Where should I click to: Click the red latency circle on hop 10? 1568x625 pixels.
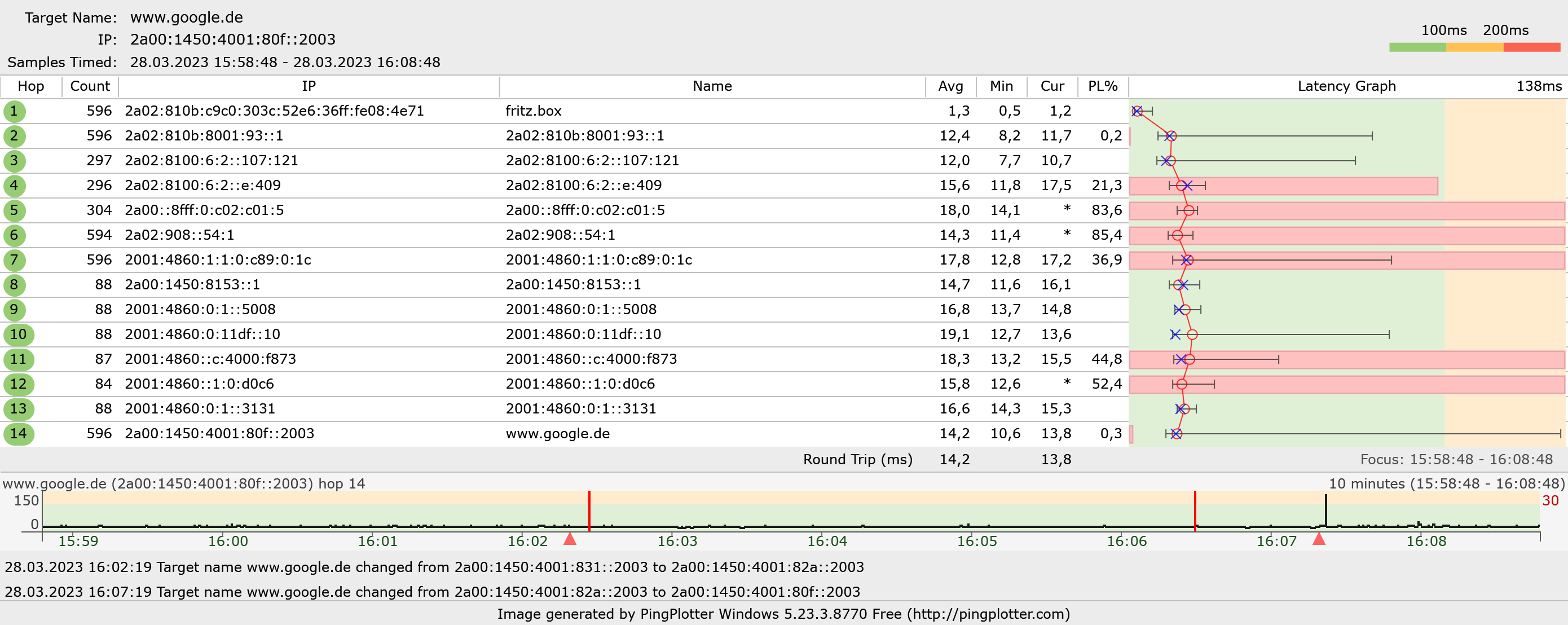tap(1192, 334)
